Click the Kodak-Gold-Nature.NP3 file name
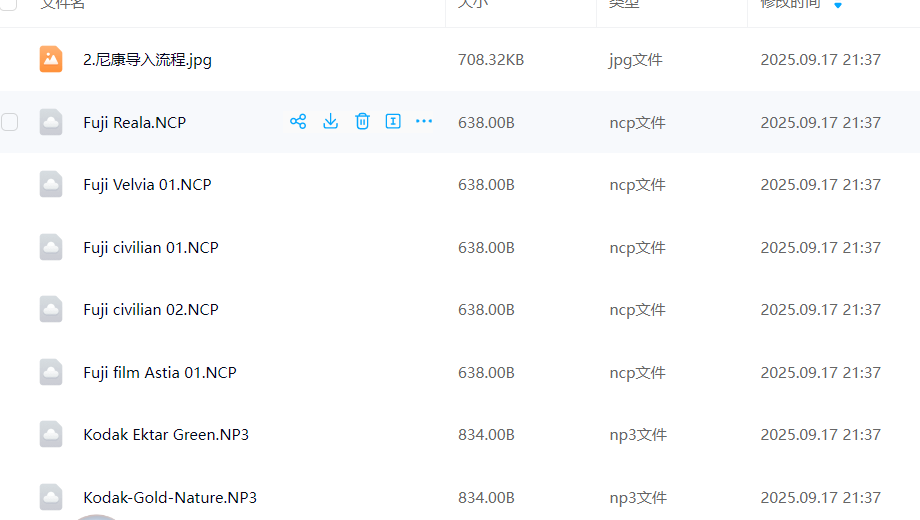 coord(170,498)
